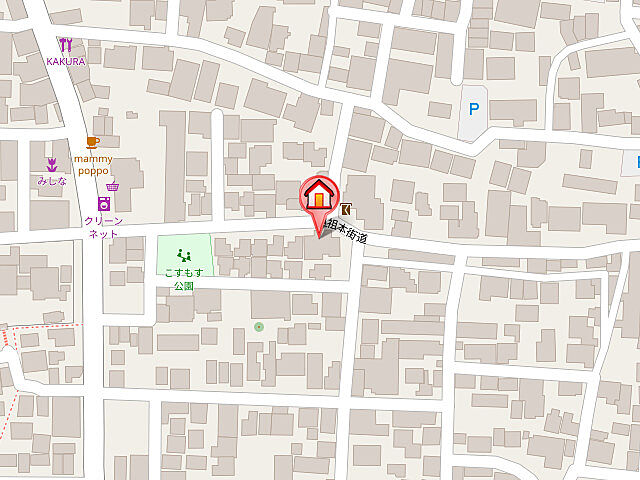Select the blue P parking icon
The height and width of the screenshot is (480, 640).
473,109
